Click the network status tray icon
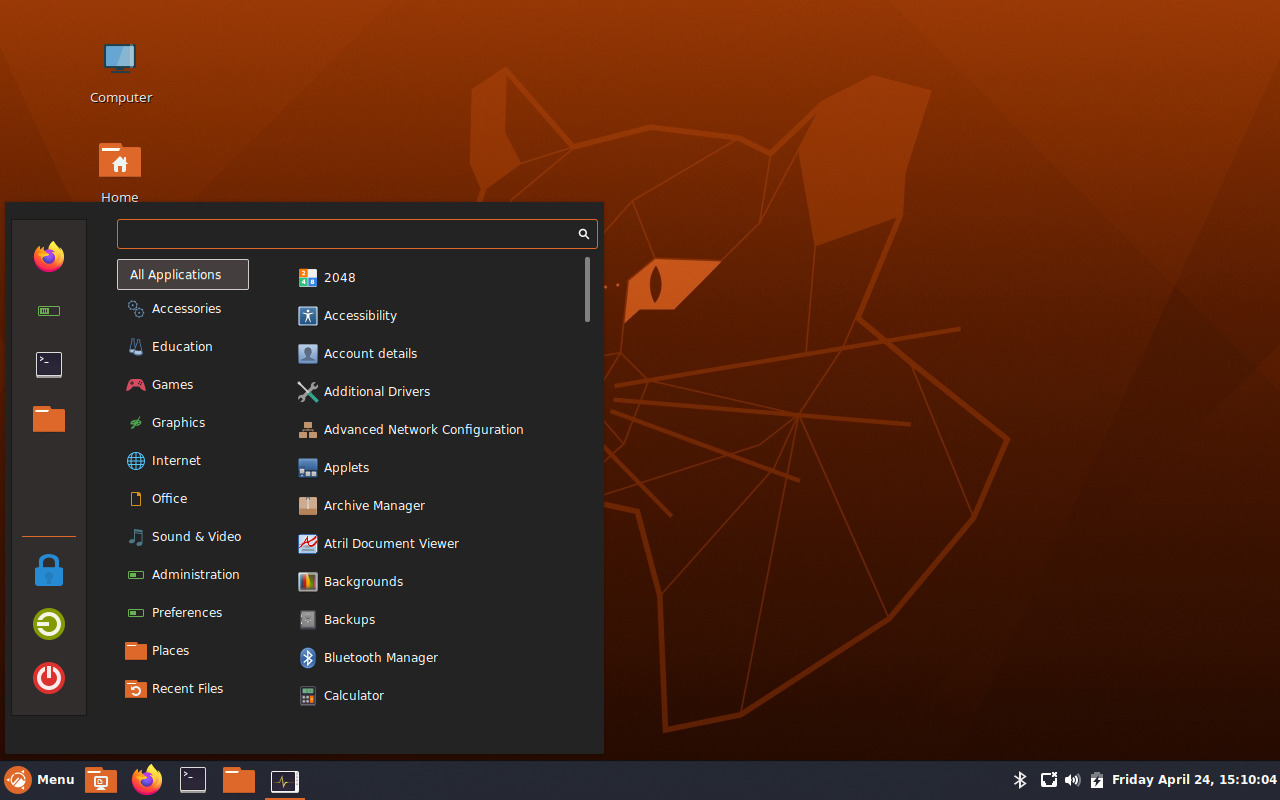1280x800 pixels. coord(1048,779)
